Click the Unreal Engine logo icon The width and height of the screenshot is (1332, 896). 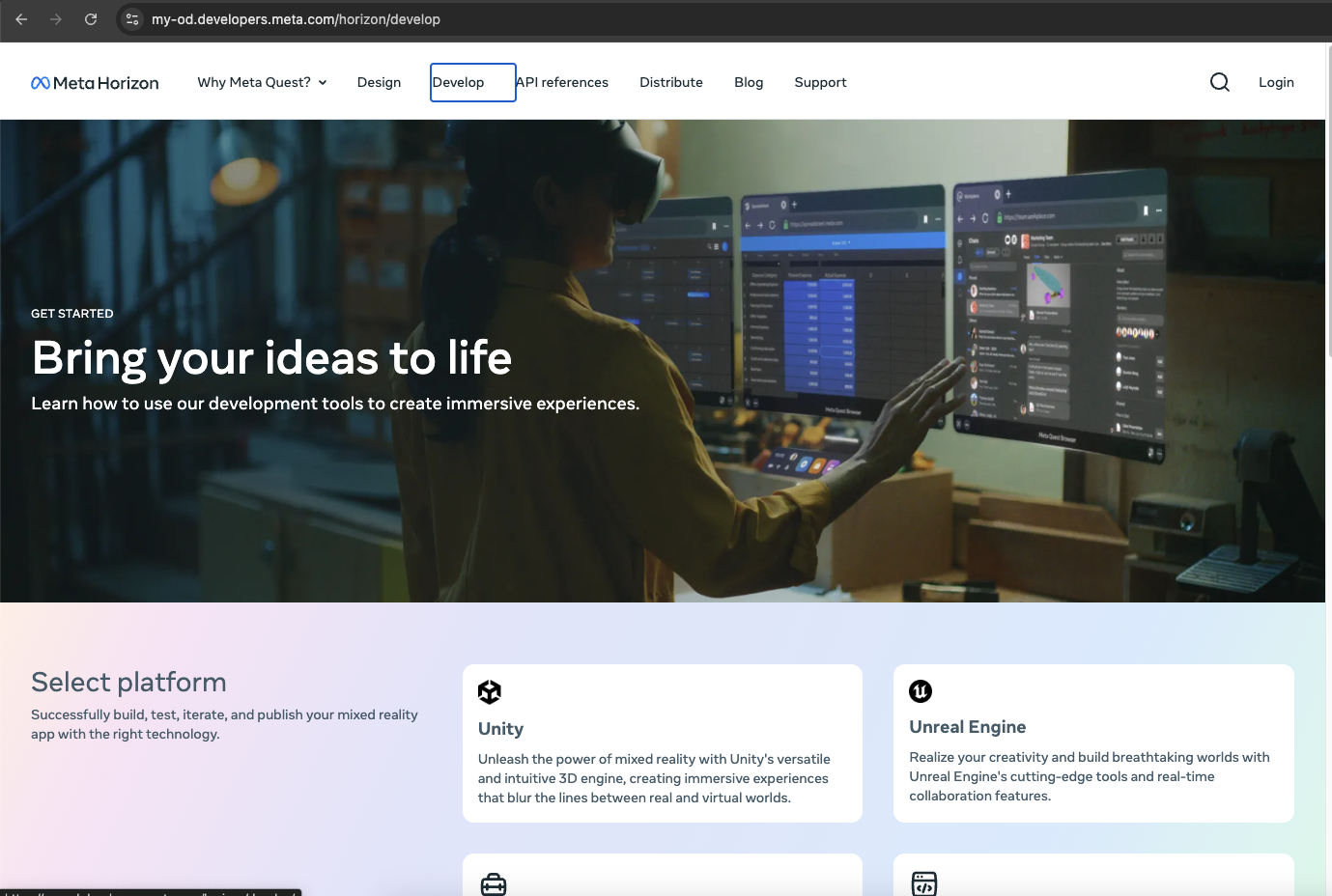(x=921, y=691)
